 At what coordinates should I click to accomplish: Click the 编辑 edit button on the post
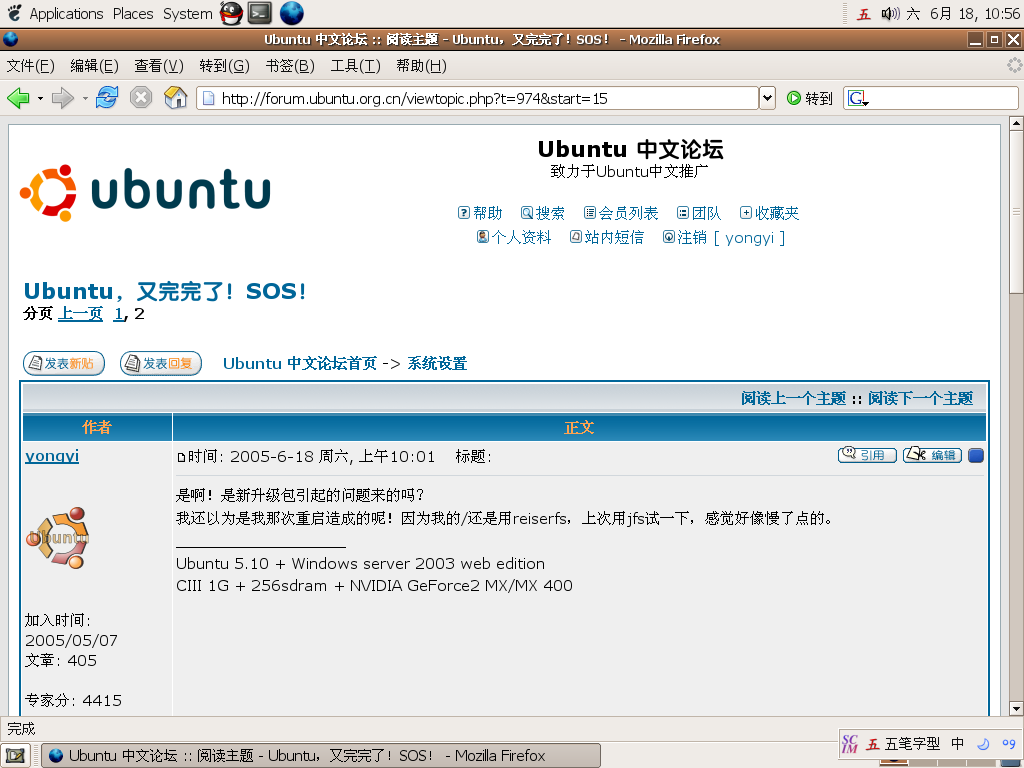click(x=932, y=455)
